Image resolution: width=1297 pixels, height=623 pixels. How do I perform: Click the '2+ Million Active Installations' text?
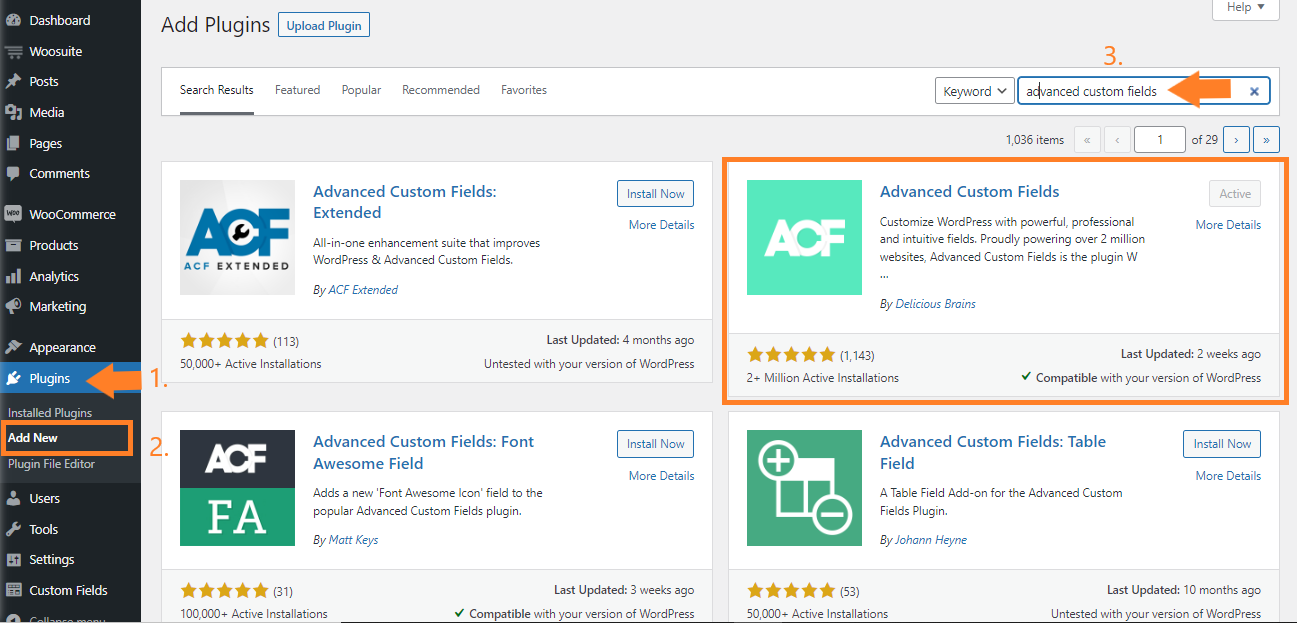[822, 378]
